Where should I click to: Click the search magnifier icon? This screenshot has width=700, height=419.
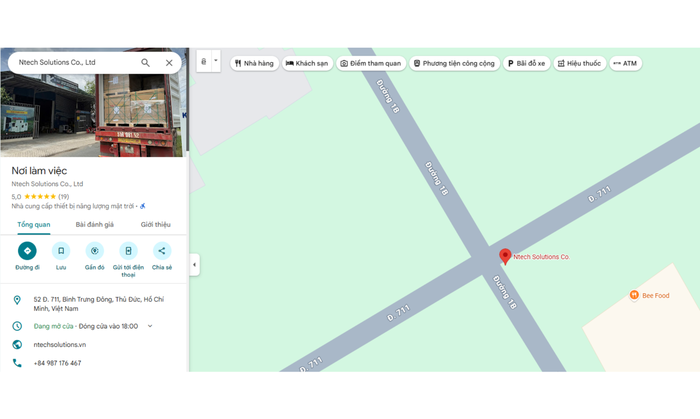click(x=145, y=62)
